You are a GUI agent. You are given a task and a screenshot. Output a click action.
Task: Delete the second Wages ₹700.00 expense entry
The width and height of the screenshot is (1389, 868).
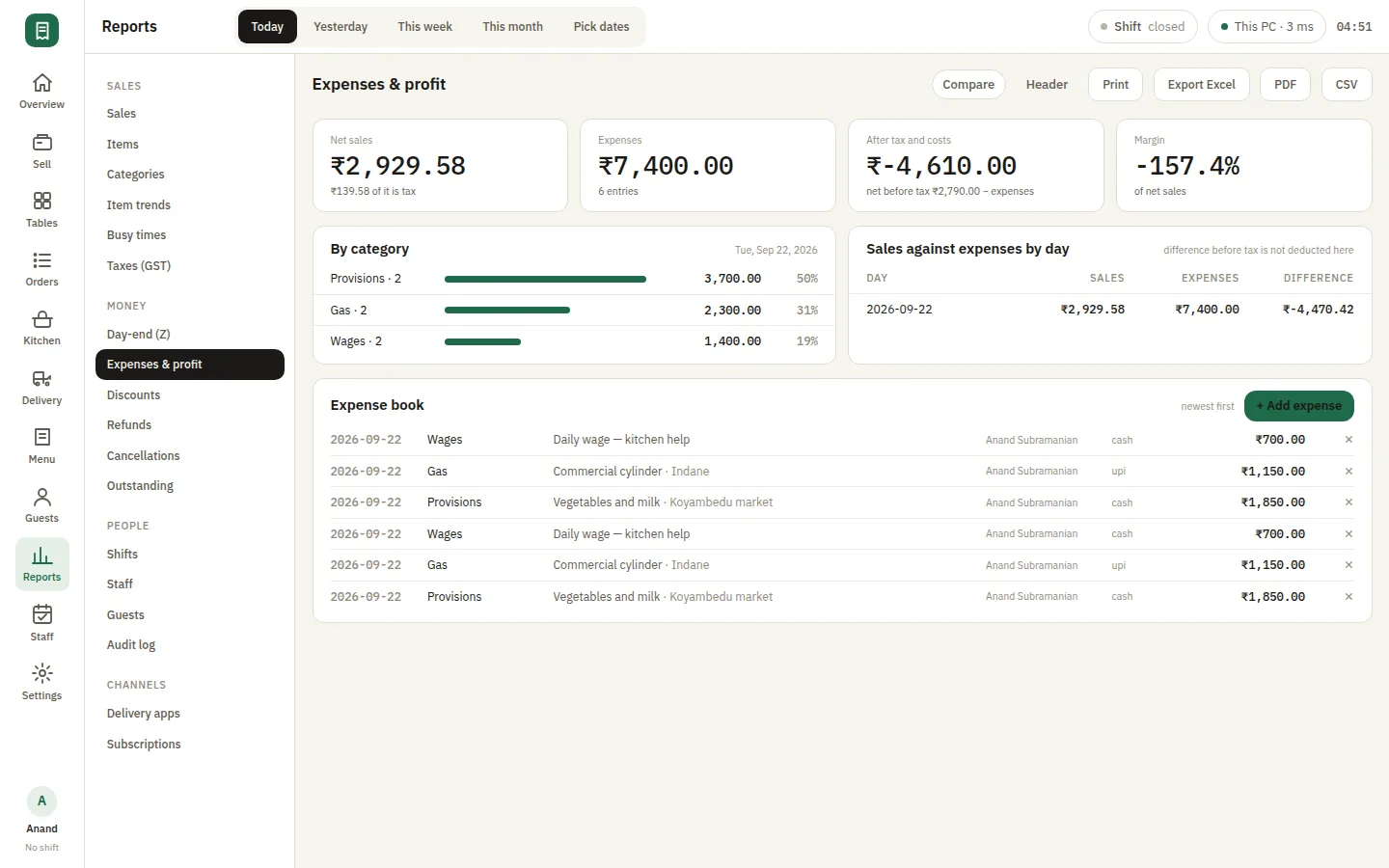pos(1348,534)
